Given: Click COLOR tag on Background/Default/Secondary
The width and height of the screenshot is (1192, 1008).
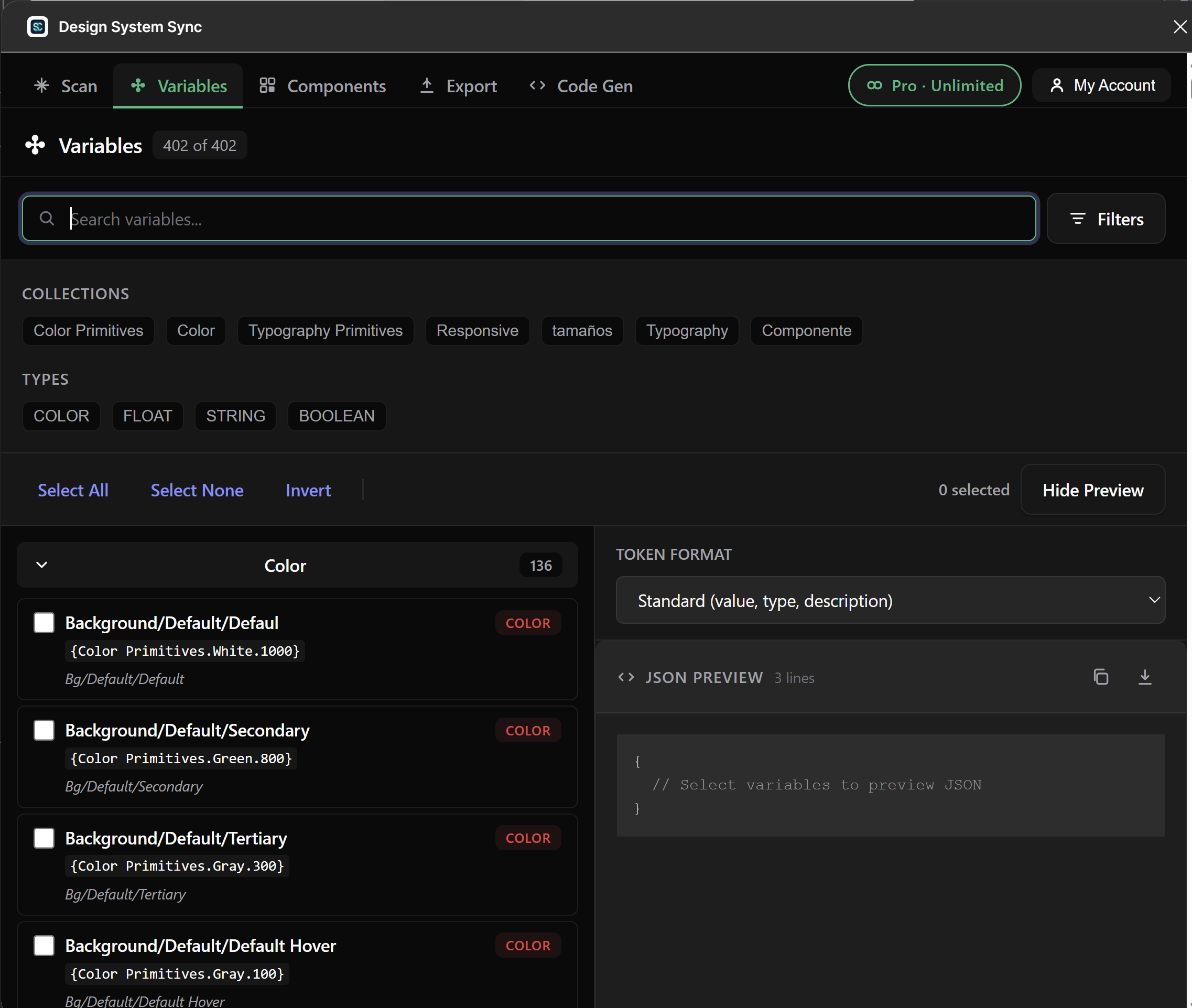Looking at the screenshot, I should coord(528,731).
